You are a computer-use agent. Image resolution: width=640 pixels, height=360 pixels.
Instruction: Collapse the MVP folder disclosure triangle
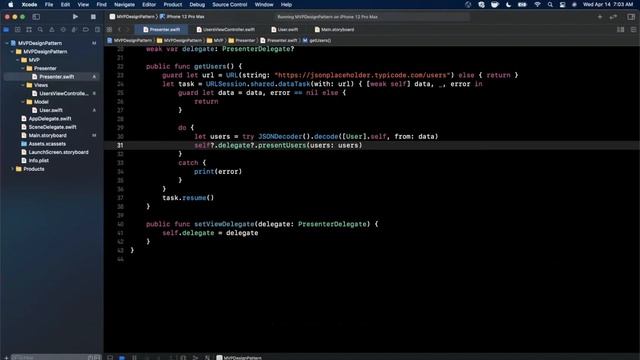click(18, 60)
